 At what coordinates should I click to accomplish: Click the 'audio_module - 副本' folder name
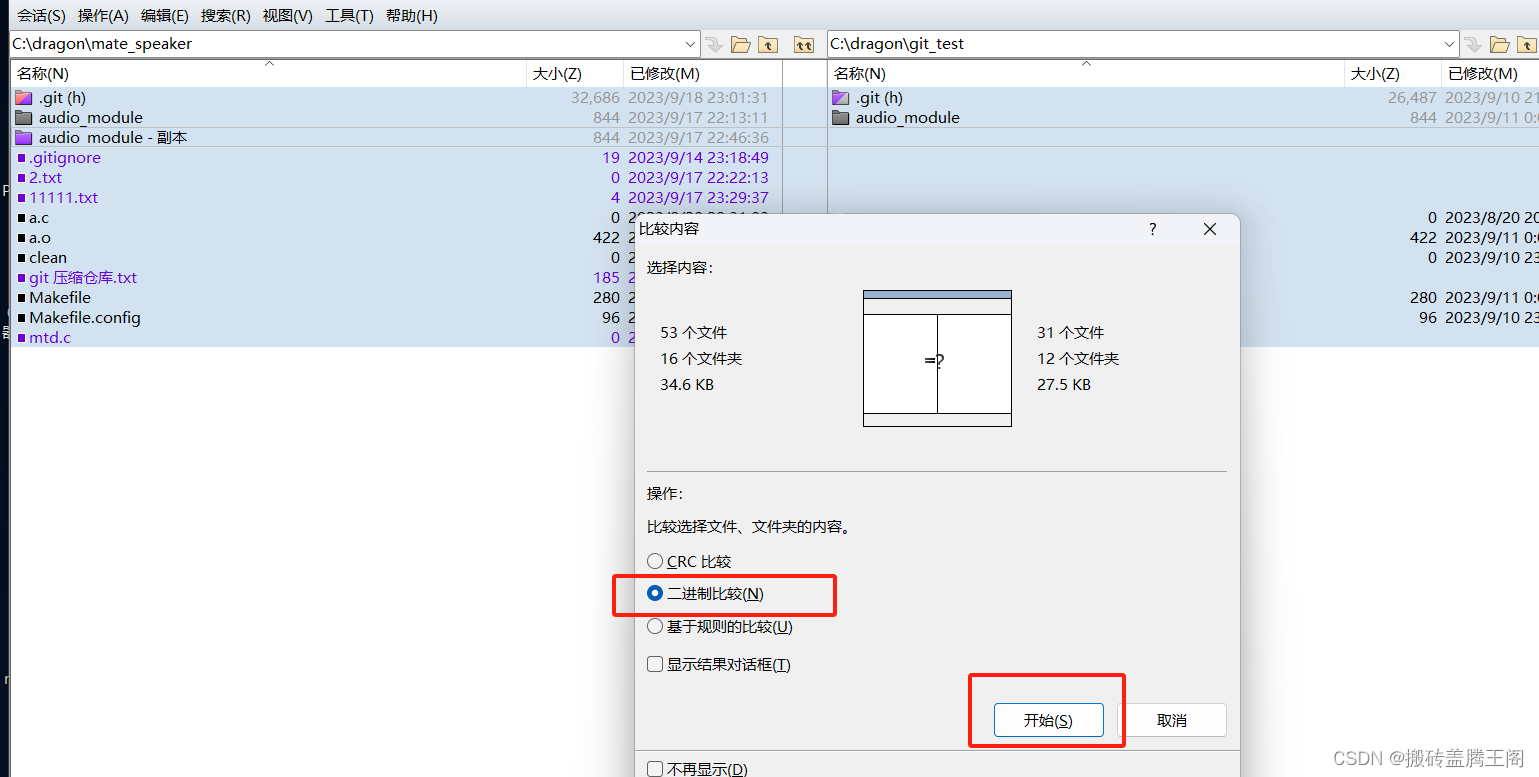click(113, 137)
